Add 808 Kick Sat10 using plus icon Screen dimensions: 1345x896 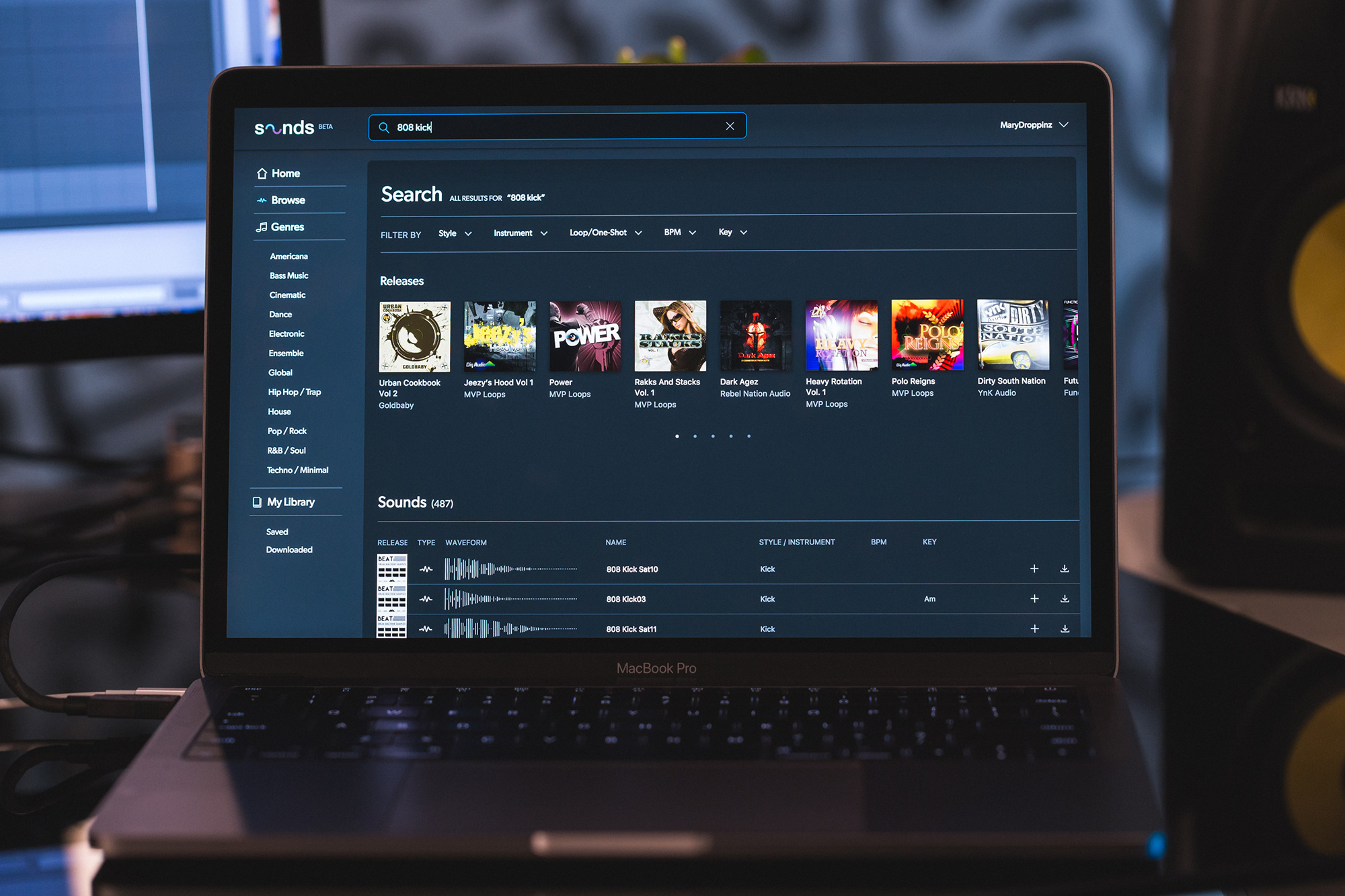click(x=1034, y=569)
